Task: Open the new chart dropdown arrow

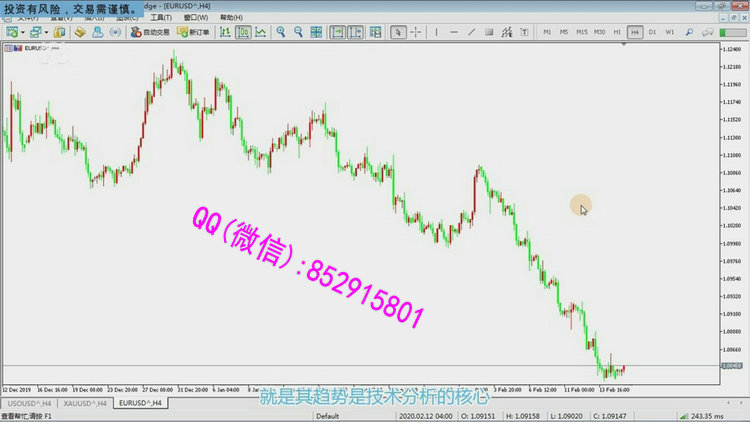Action: click(x=23, y=32)
